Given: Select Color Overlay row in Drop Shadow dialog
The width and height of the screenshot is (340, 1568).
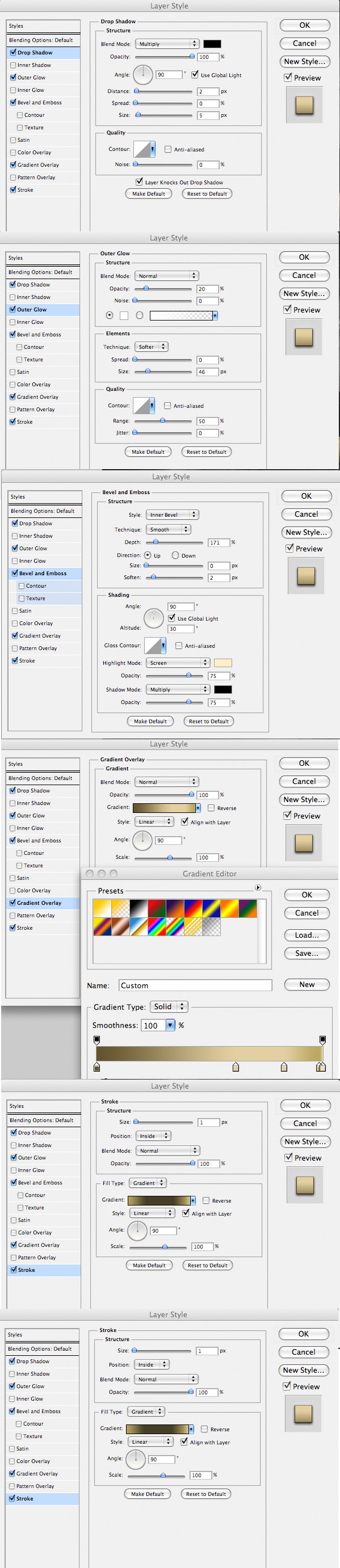Looking at the screenshot, I should 44,152.
